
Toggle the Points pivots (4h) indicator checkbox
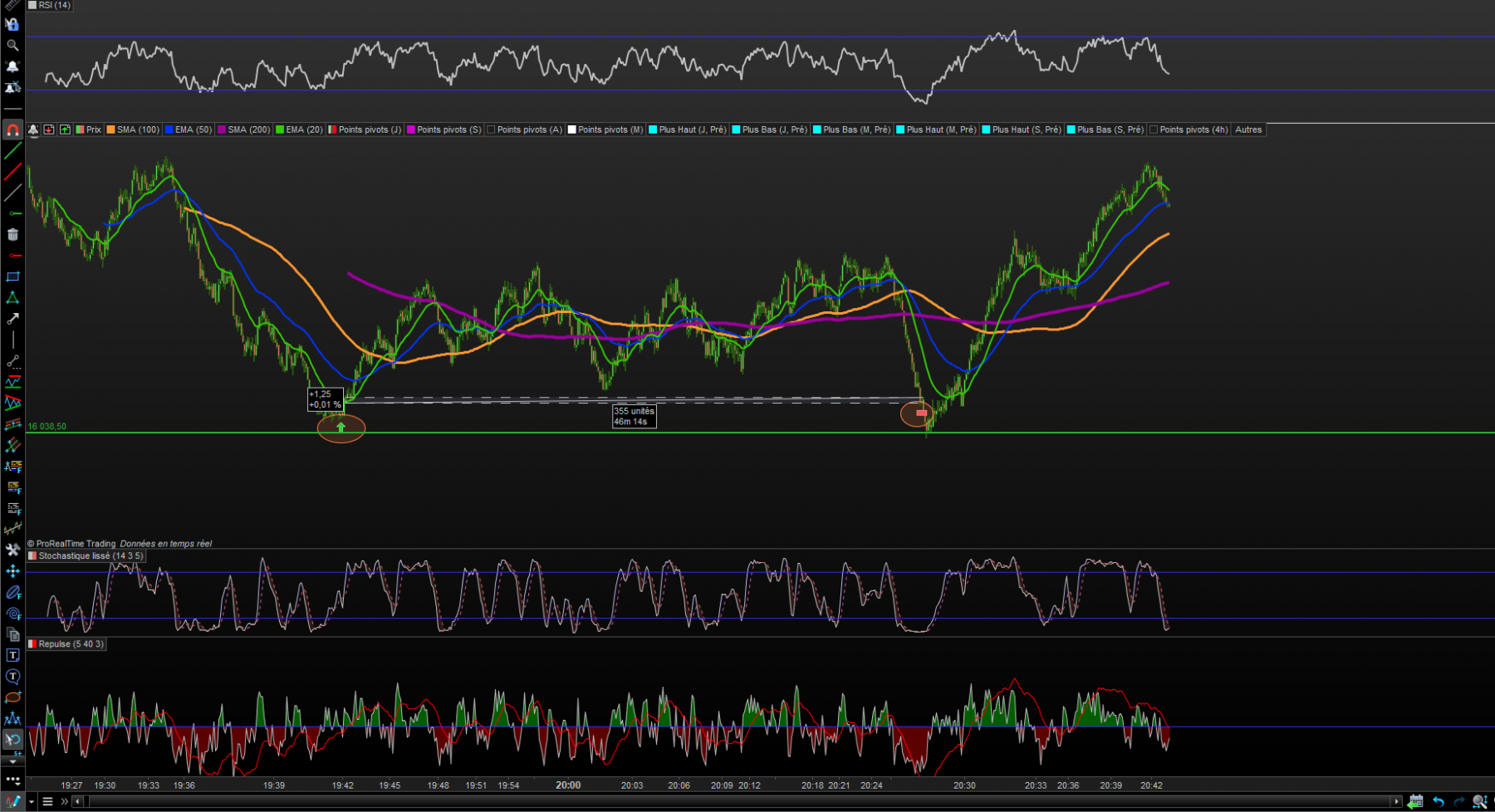(x=1154, y=130)
